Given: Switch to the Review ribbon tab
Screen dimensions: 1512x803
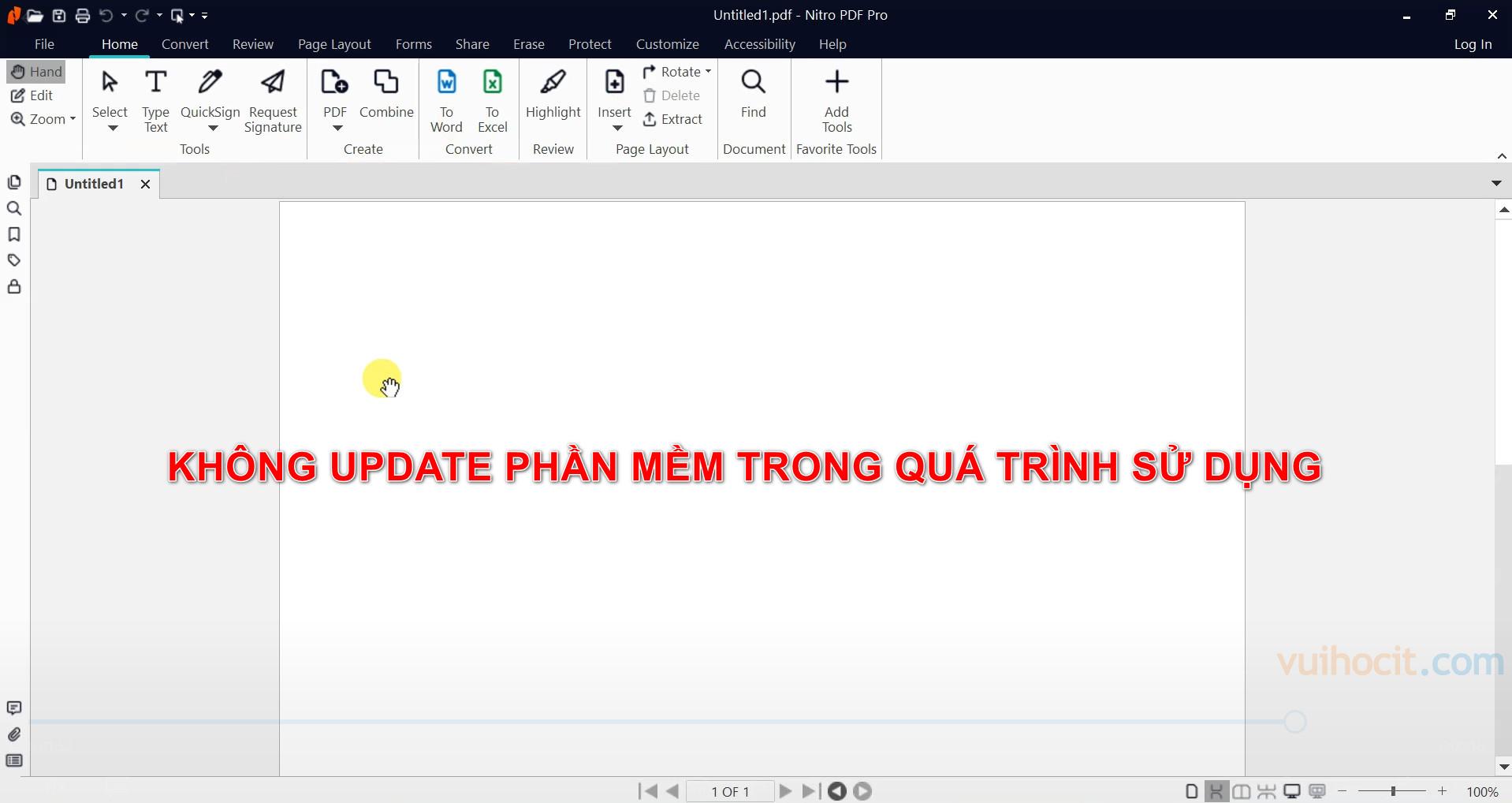Looking at the screenshot, I should point(253,44).
